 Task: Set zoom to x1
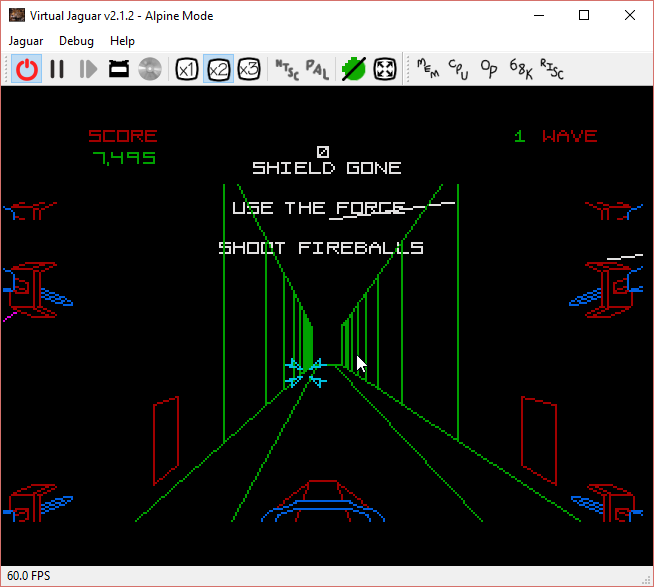[x=186, y=69]
